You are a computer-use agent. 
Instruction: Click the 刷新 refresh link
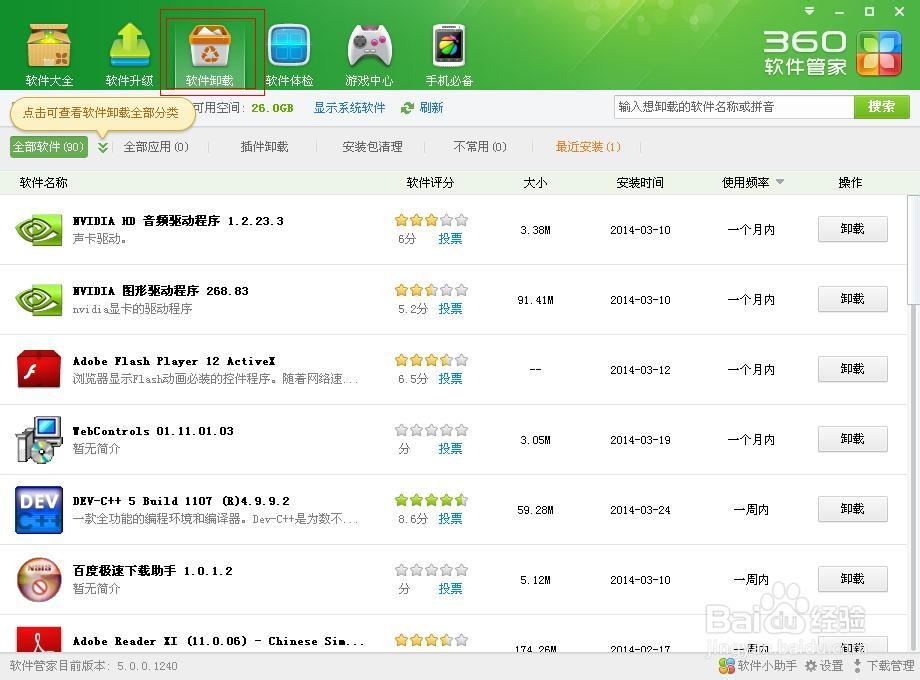431,108
